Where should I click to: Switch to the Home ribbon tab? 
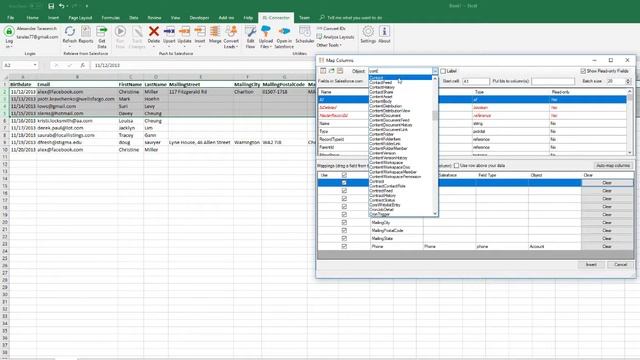[32, 18]
